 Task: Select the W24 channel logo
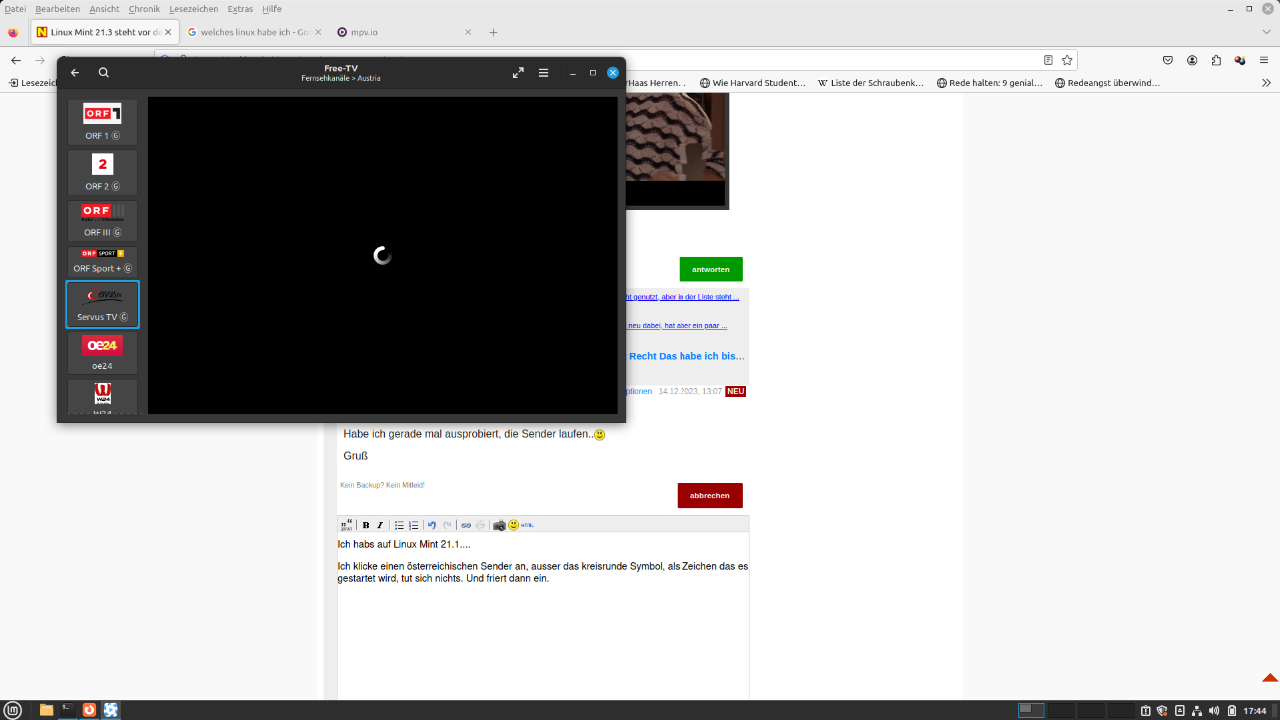pos(102,393)
